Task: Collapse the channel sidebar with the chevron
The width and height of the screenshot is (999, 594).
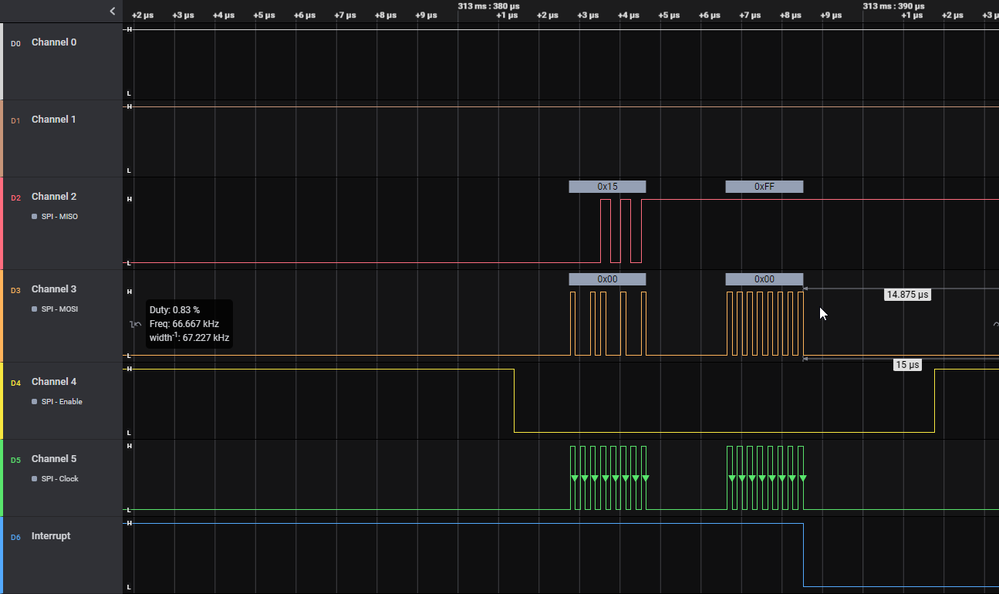Action: click(x=113, y=11)
